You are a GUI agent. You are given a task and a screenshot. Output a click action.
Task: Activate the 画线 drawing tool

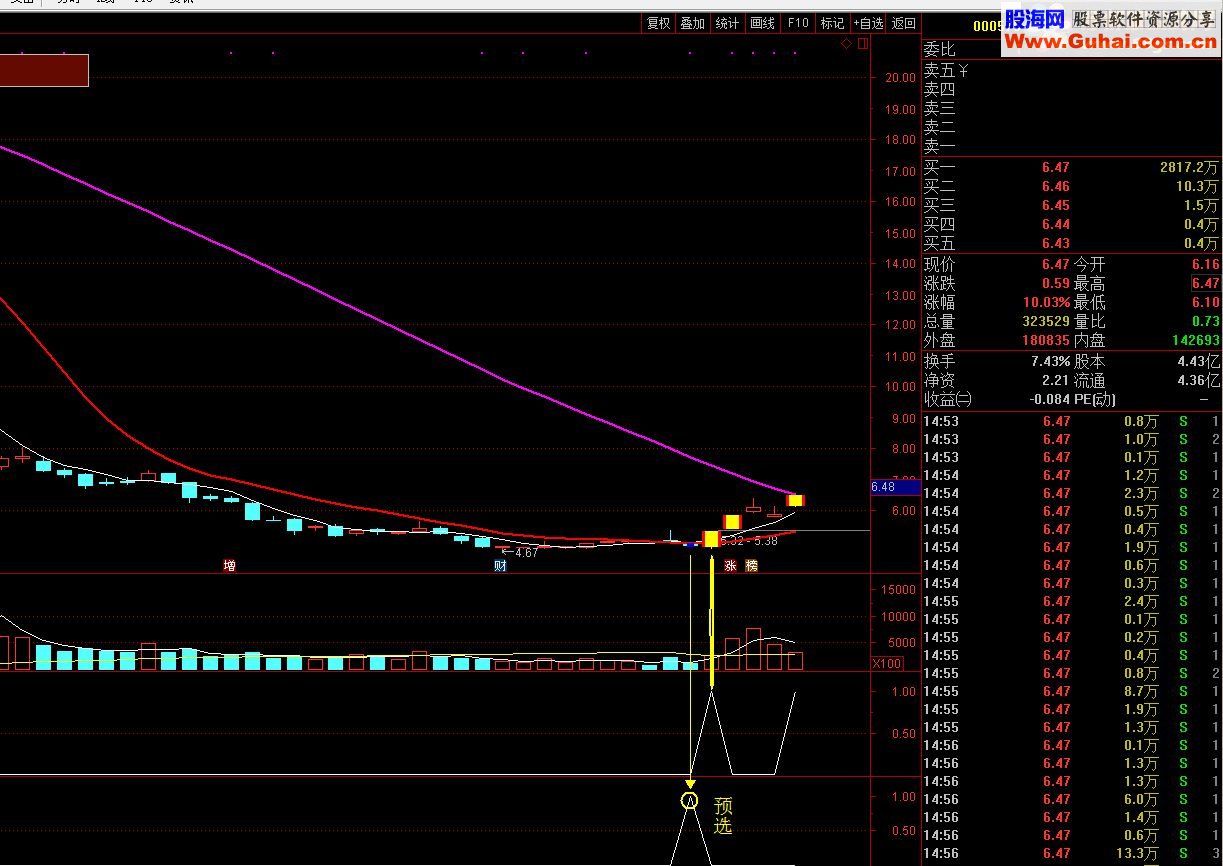tap(762, 23)
